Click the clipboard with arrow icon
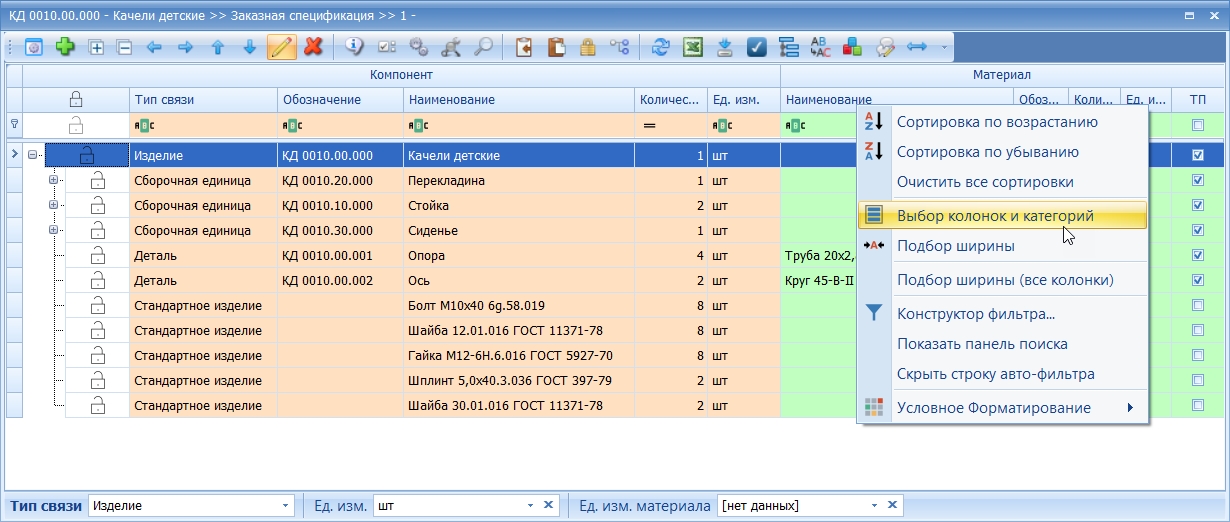The width and height of the screenshot is (1230, 522). click(x=523, y=47)
